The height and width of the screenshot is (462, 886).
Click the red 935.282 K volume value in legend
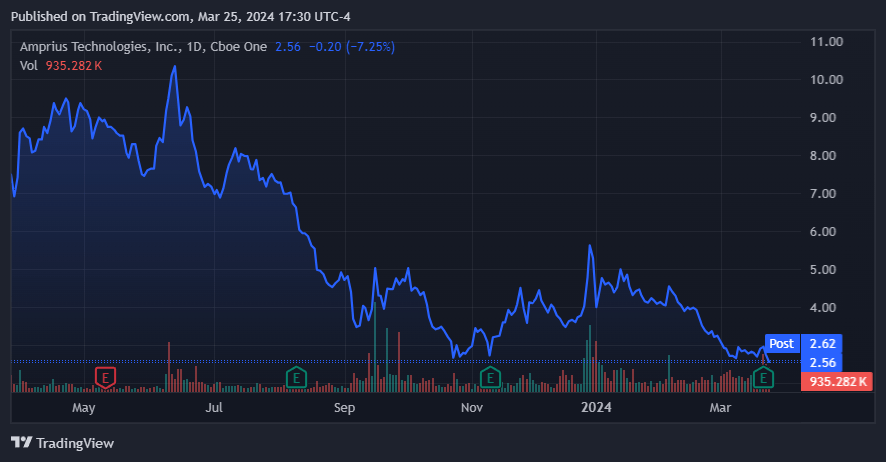(x=74, y=66)
